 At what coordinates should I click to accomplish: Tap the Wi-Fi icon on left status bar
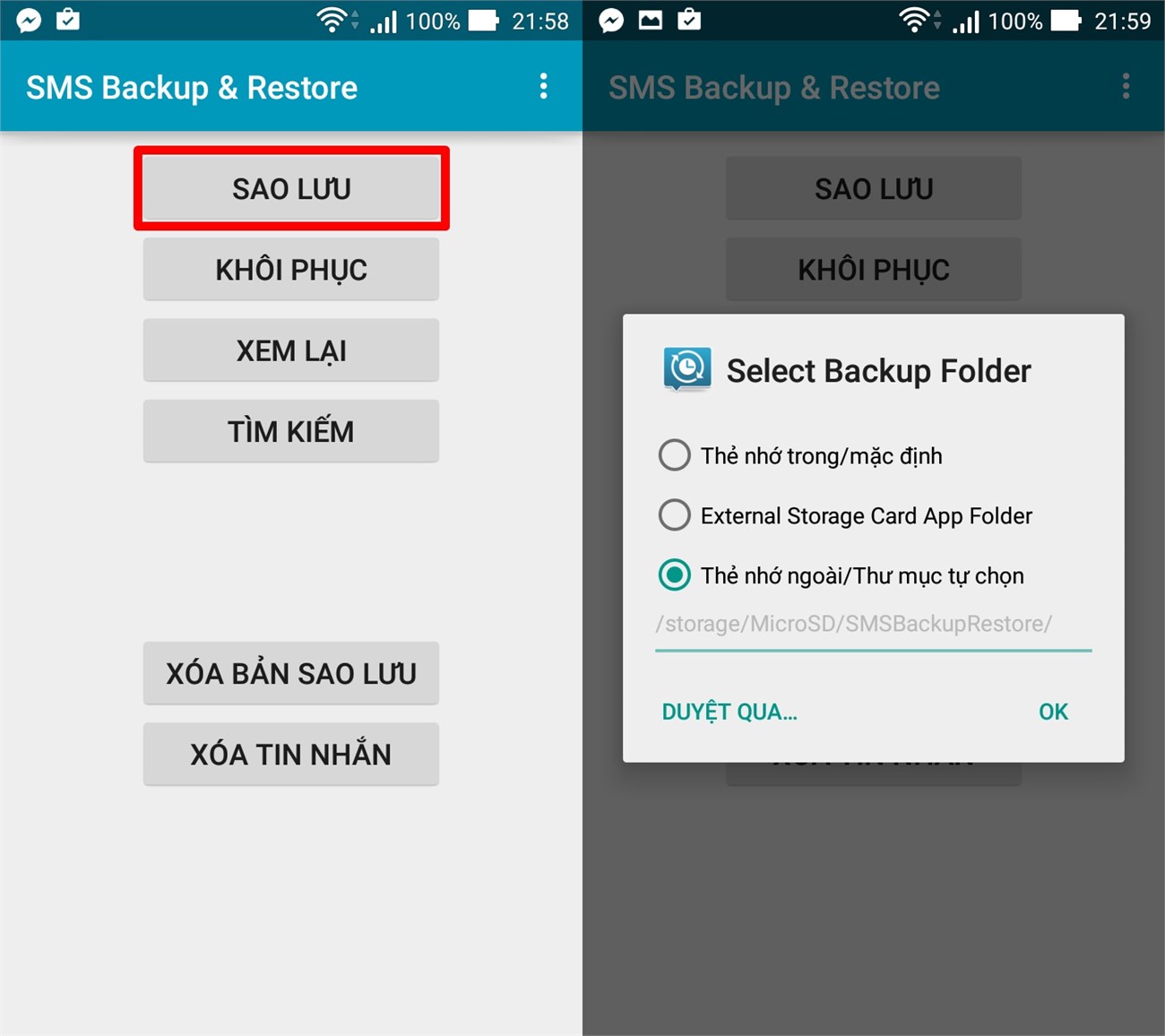click(332, 20)
